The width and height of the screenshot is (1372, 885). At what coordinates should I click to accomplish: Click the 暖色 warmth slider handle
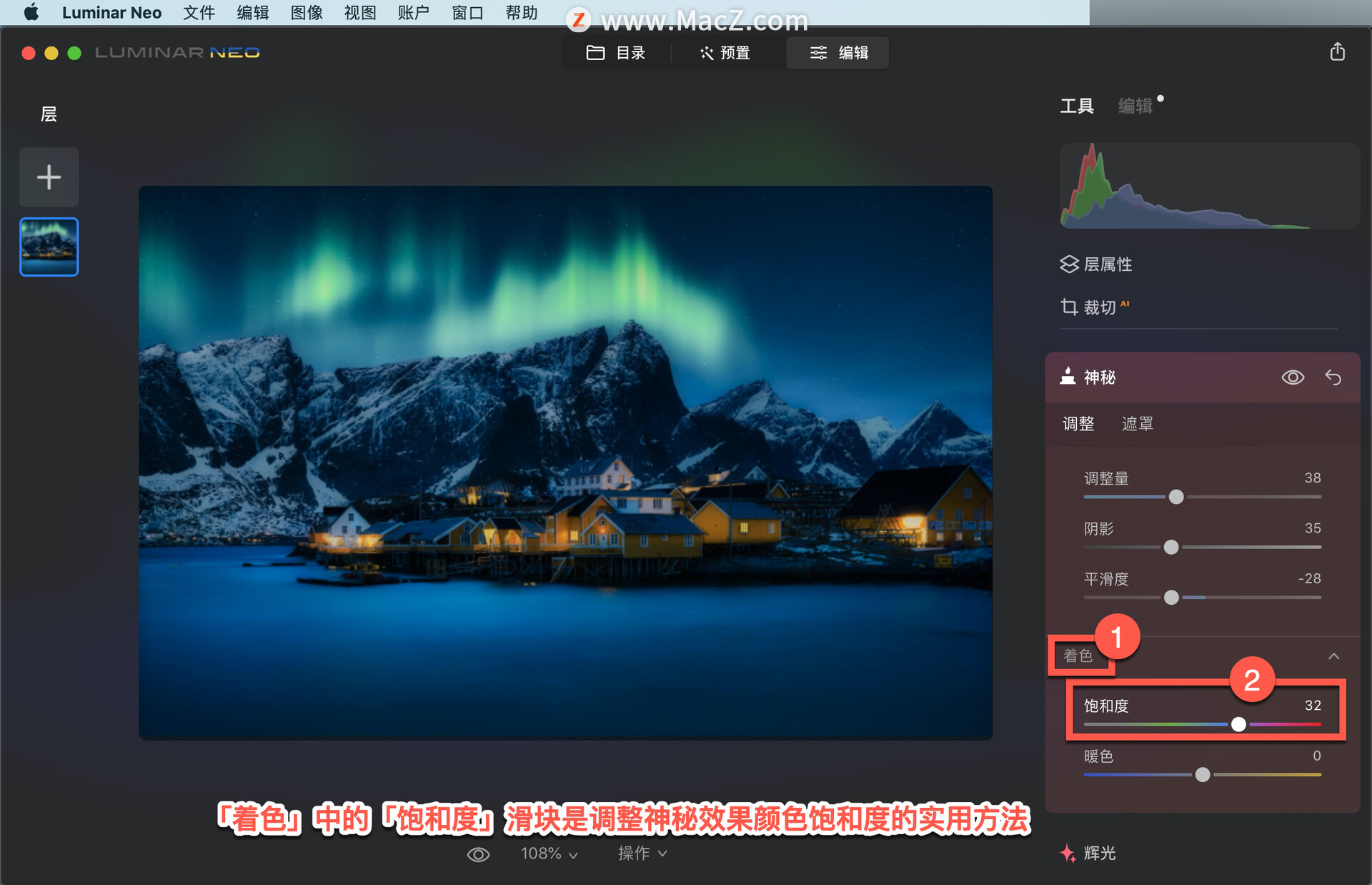click(x=1203, y=774)
